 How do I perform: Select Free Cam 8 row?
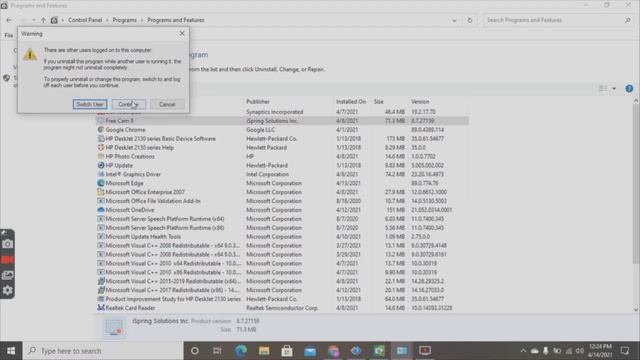coord(282,121)
